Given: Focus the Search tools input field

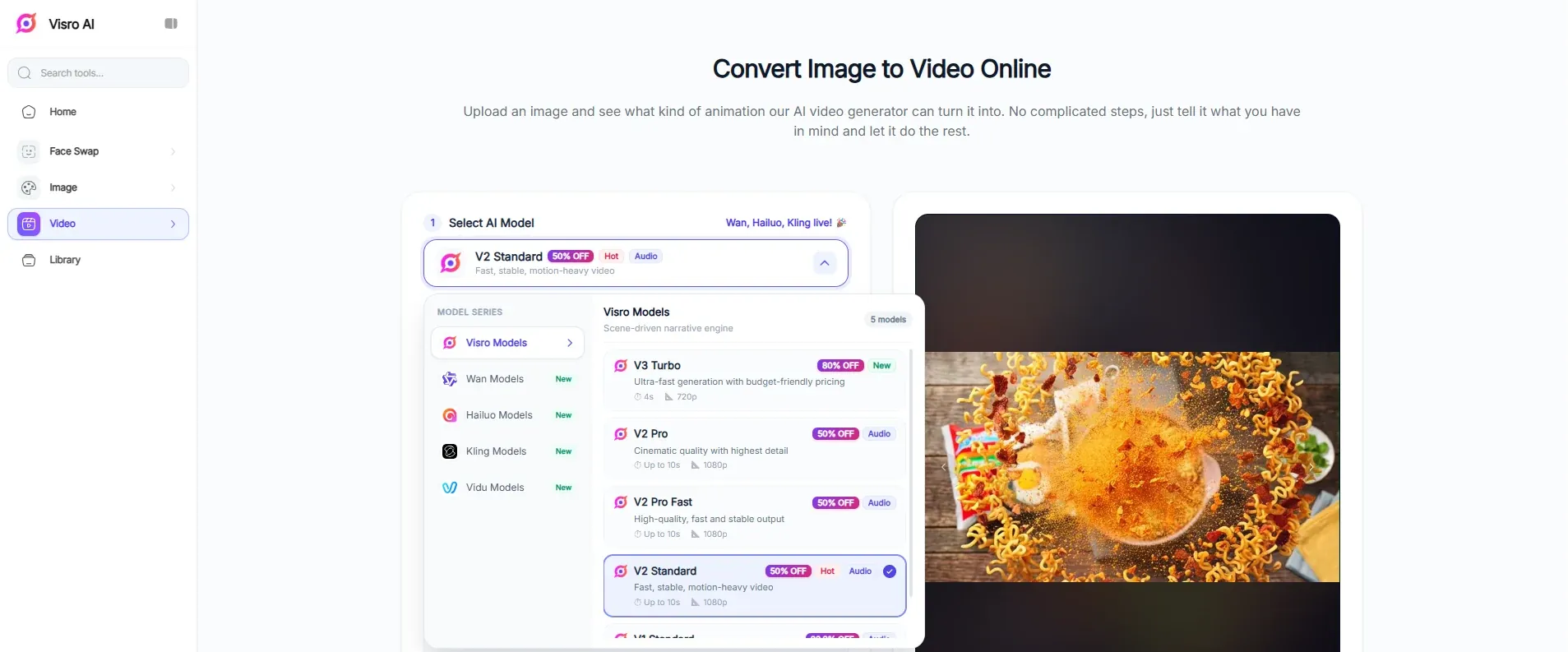Looking at the screenshot, I should (98, 73).
